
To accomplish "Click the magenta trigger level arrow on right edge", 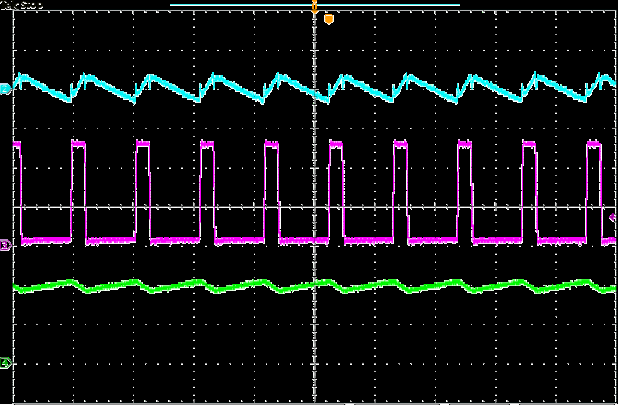I will tap(612, 217).
